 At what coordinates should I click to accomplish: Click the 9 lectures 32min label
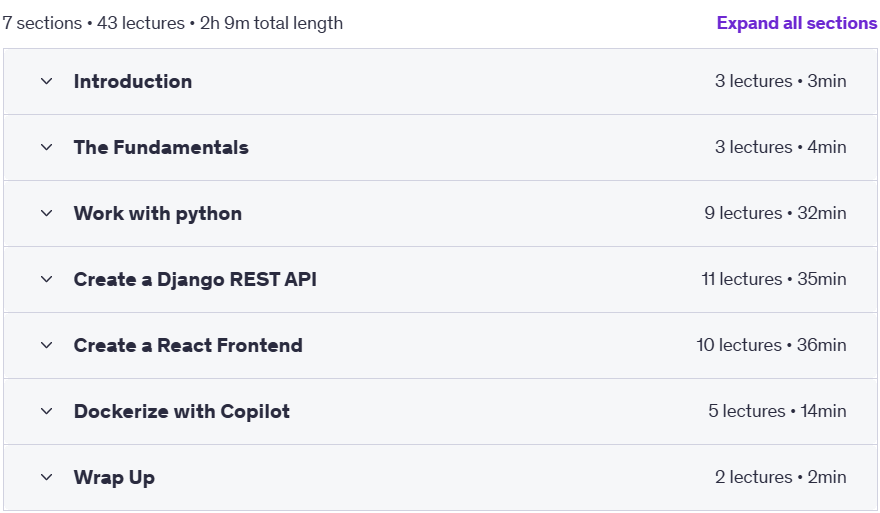tap(775, 213)
